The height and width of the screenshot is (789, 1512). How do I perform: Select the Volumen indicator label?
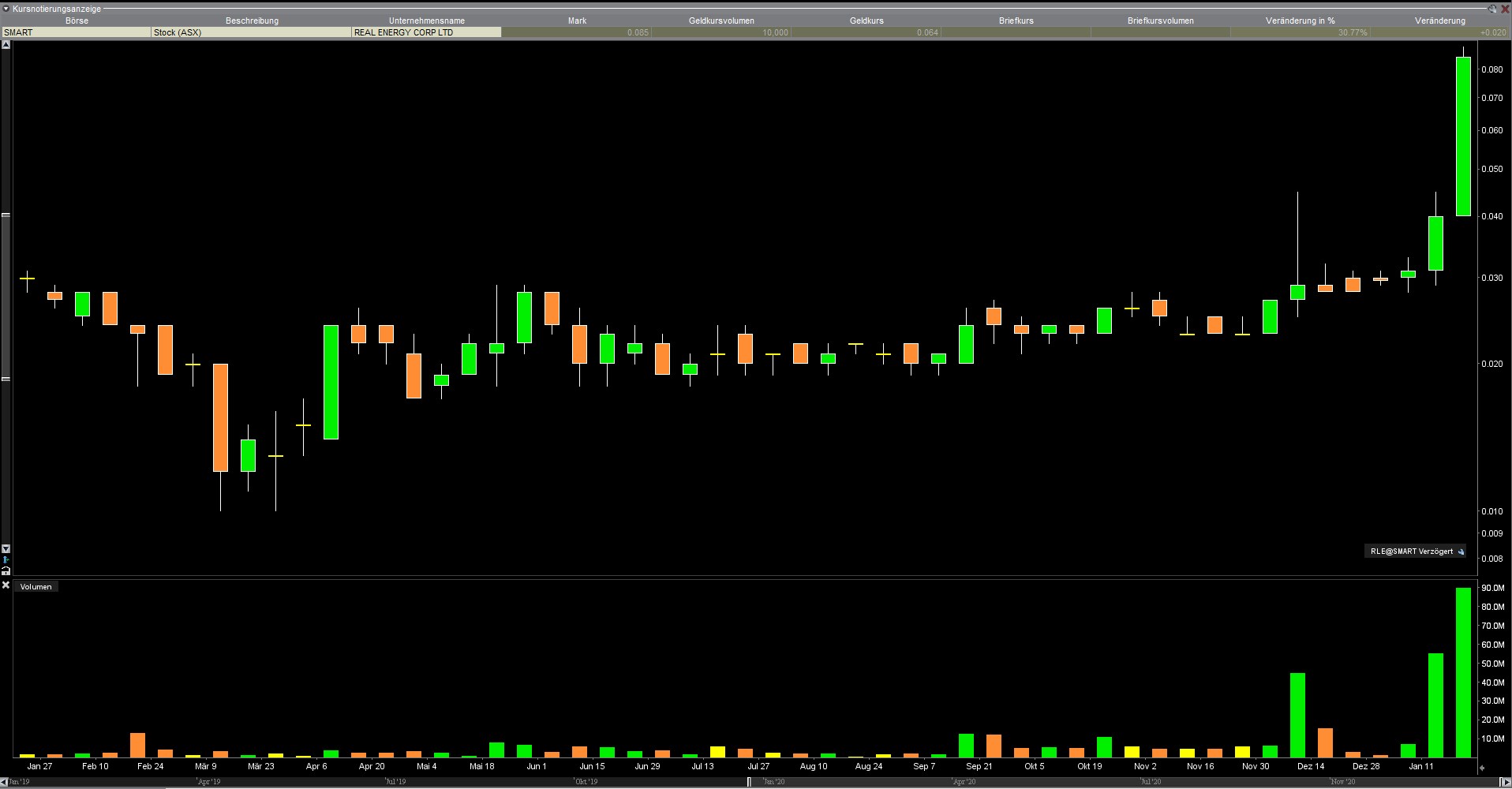(36, 586)
